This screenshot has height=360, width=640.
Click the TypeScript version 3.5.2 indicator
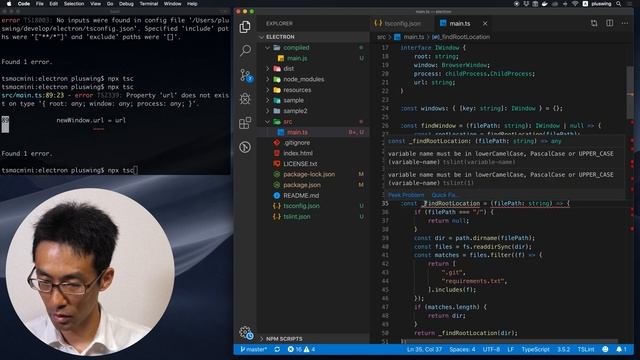click(564, 349)
